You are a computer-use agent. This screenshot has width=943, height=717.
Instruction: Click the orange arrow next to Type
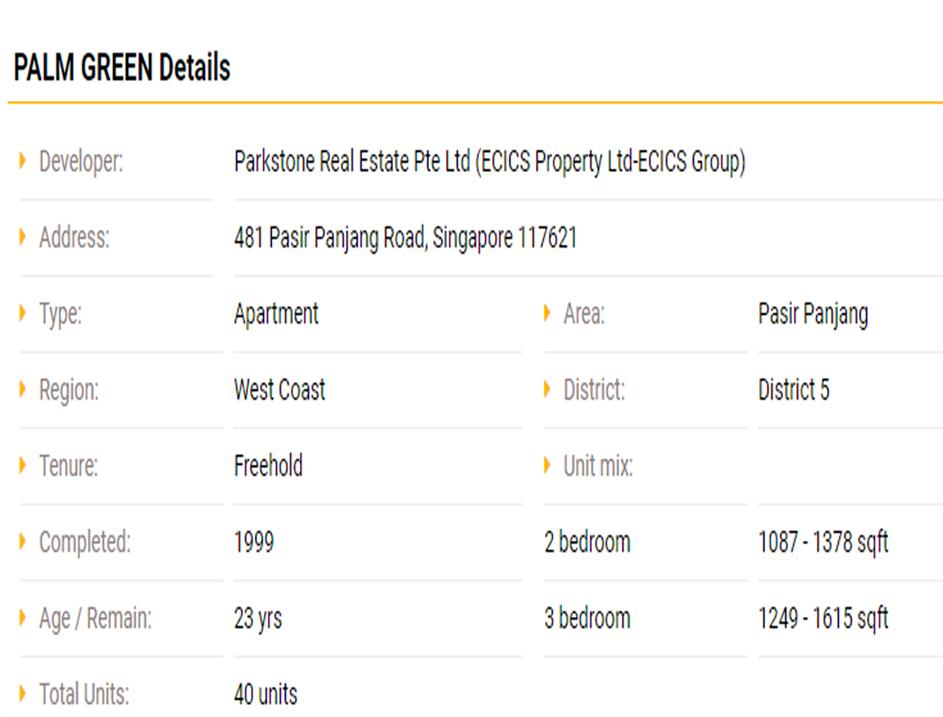pyautogui.click(x=23, y=314)
